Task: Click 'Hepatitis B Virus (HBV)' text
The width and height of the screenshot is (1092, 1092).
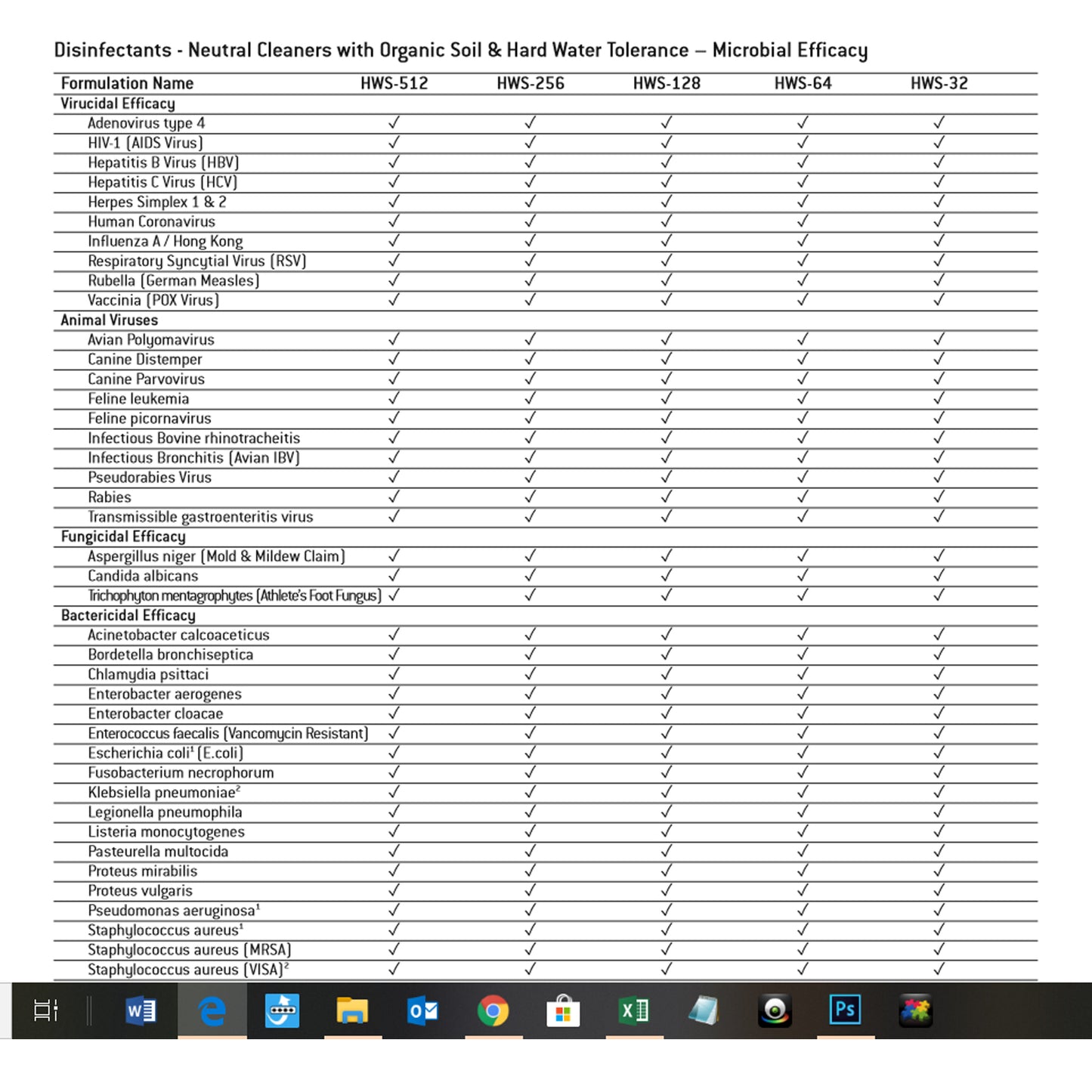Action: [x=163, y=162]
